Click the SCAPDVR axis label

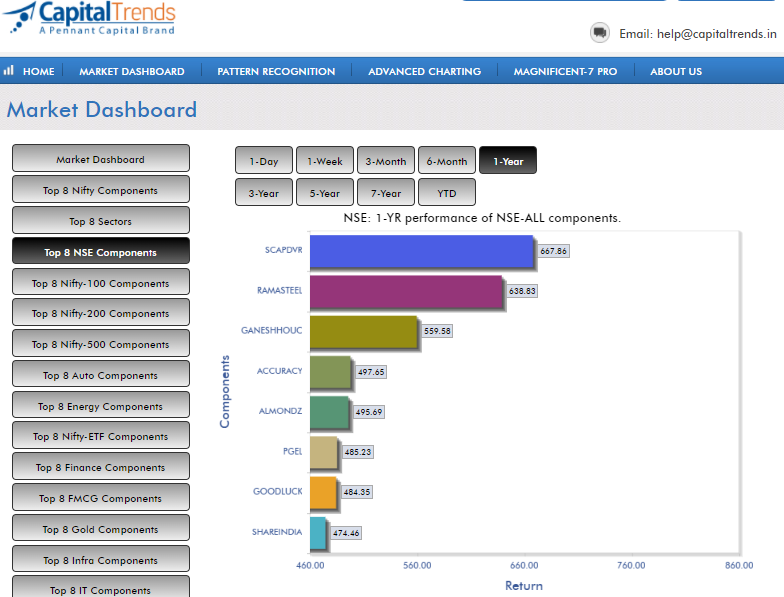coord(284,250)
